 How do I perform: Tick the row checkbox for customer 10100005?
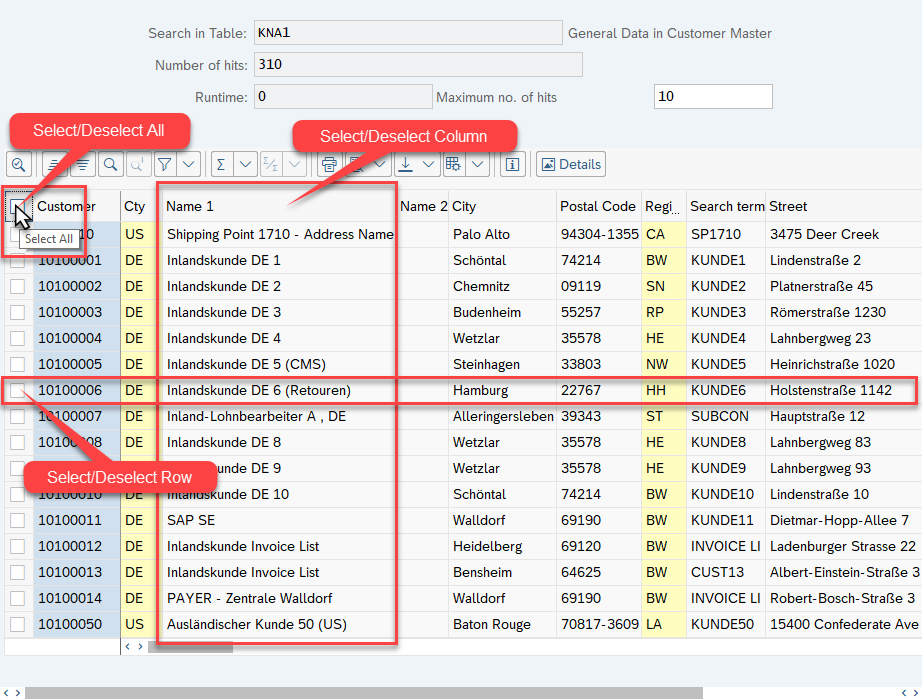[17, 364]
